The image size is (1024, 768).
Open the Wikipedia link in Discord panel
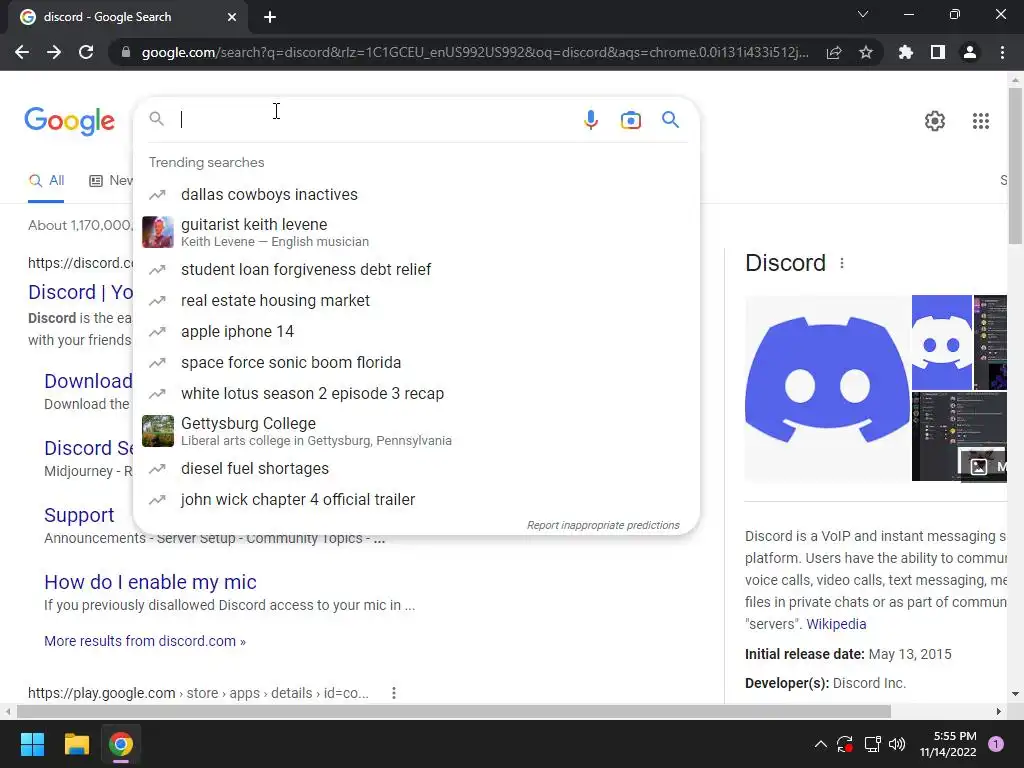tap(836, 624)
